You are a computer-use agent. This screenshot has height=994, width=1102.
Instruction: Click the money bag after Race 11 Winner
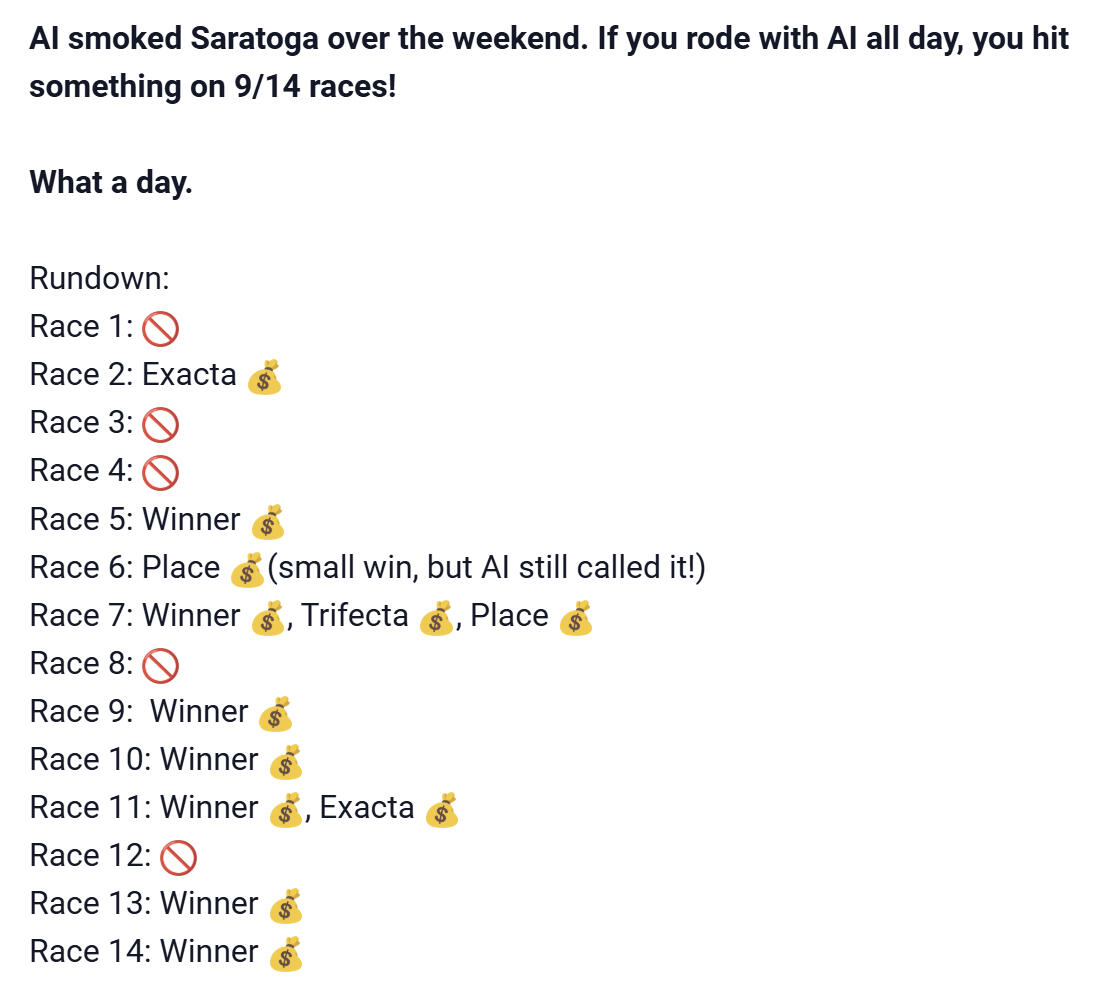286,809
